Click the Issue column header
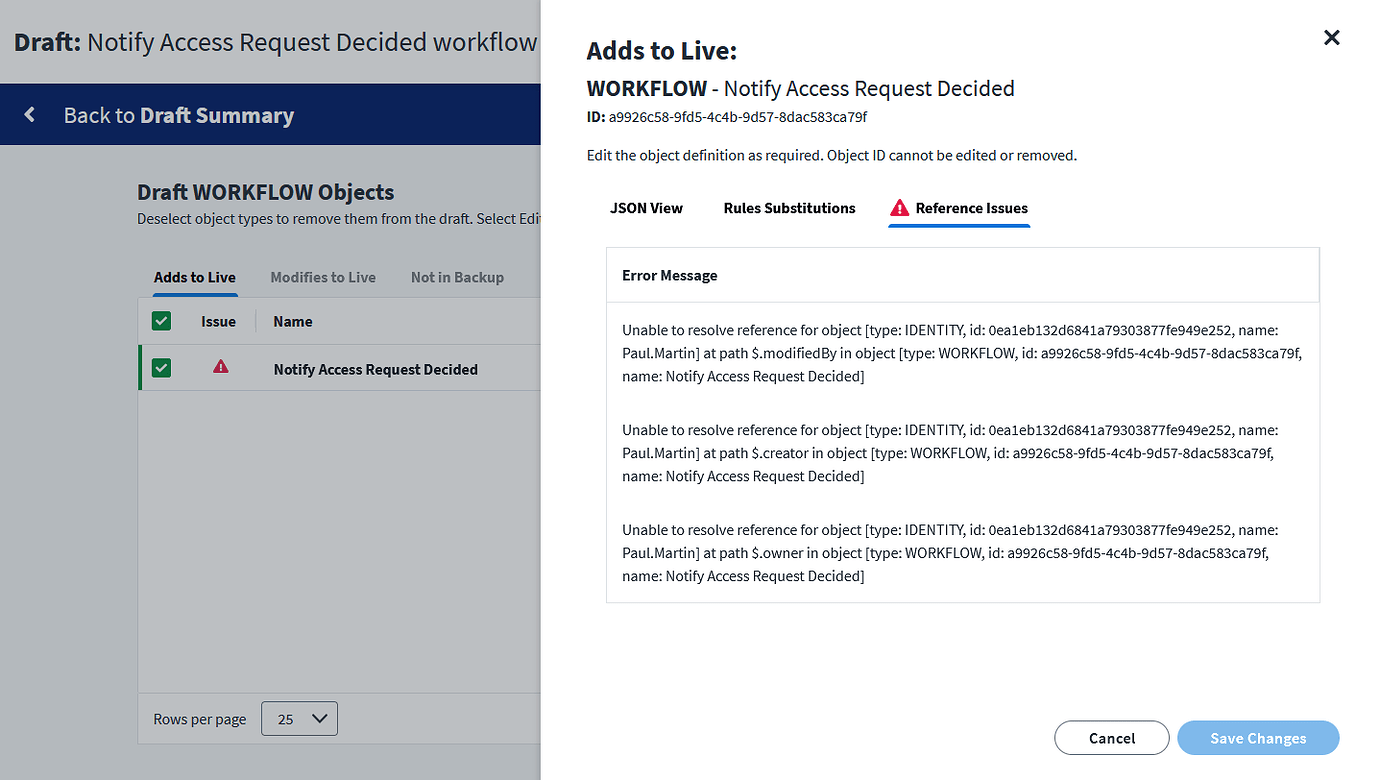 point(218,321)
